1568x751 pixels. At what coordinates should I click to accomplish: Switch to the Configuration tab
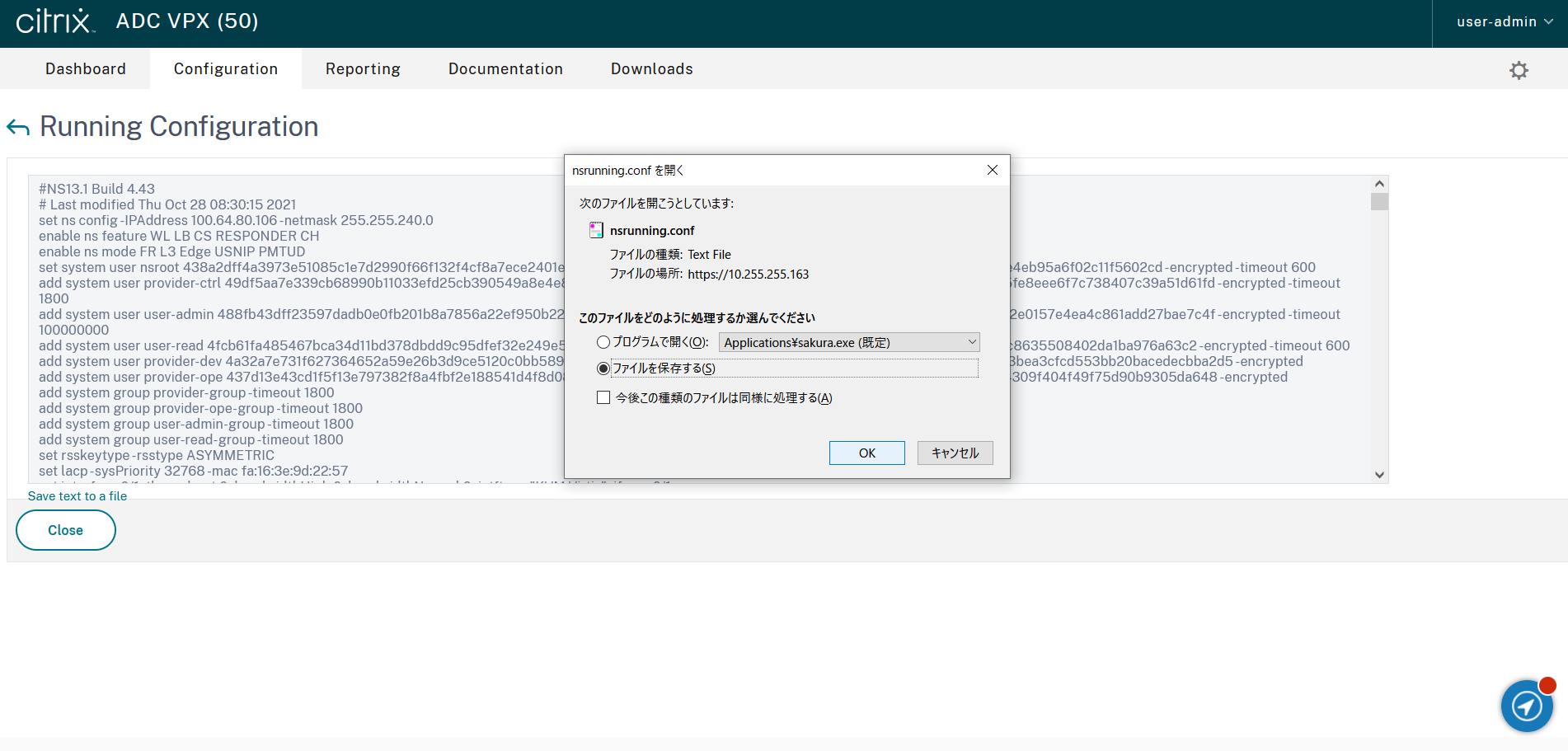[226, 68]
